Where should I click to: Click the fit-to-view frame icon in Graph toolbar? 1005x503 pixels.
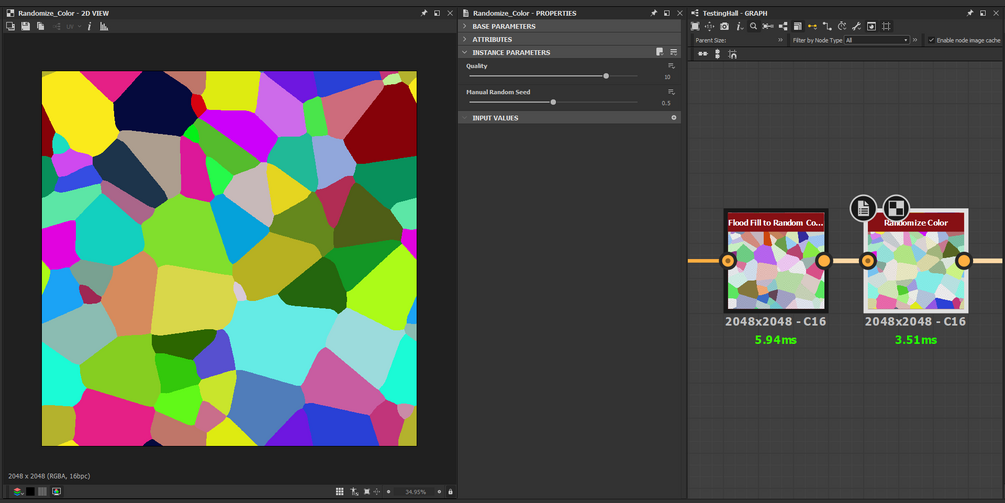(x=695, y=26)
